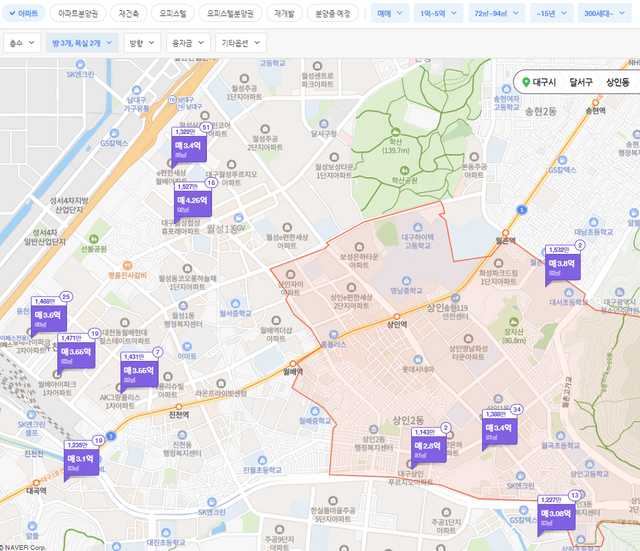Click the 롯데시네마 map icon

pyautogui.click(x=418, y=360)
